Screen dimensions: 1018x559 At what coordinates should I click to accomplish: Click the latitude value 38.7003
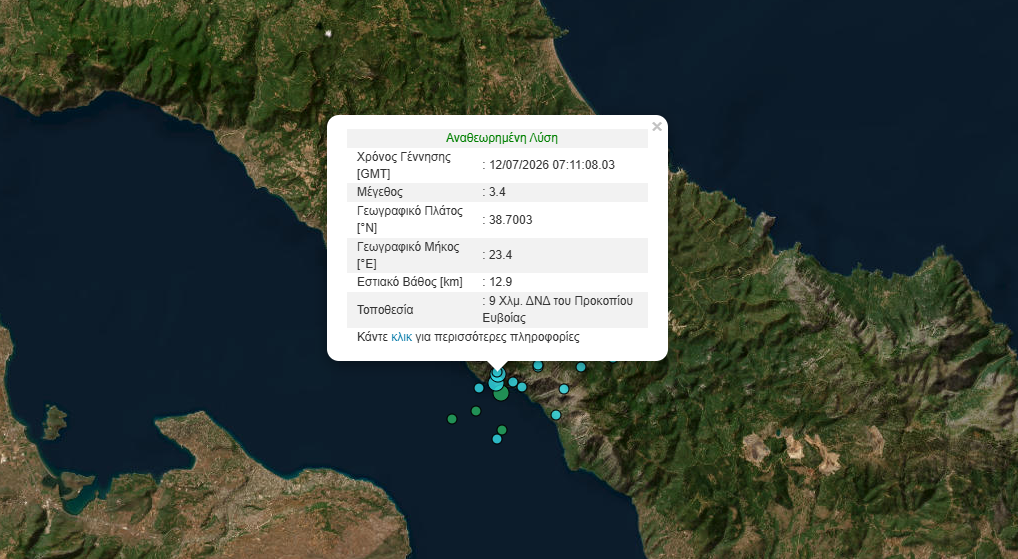pyautogui.click(x=510, y=219)
